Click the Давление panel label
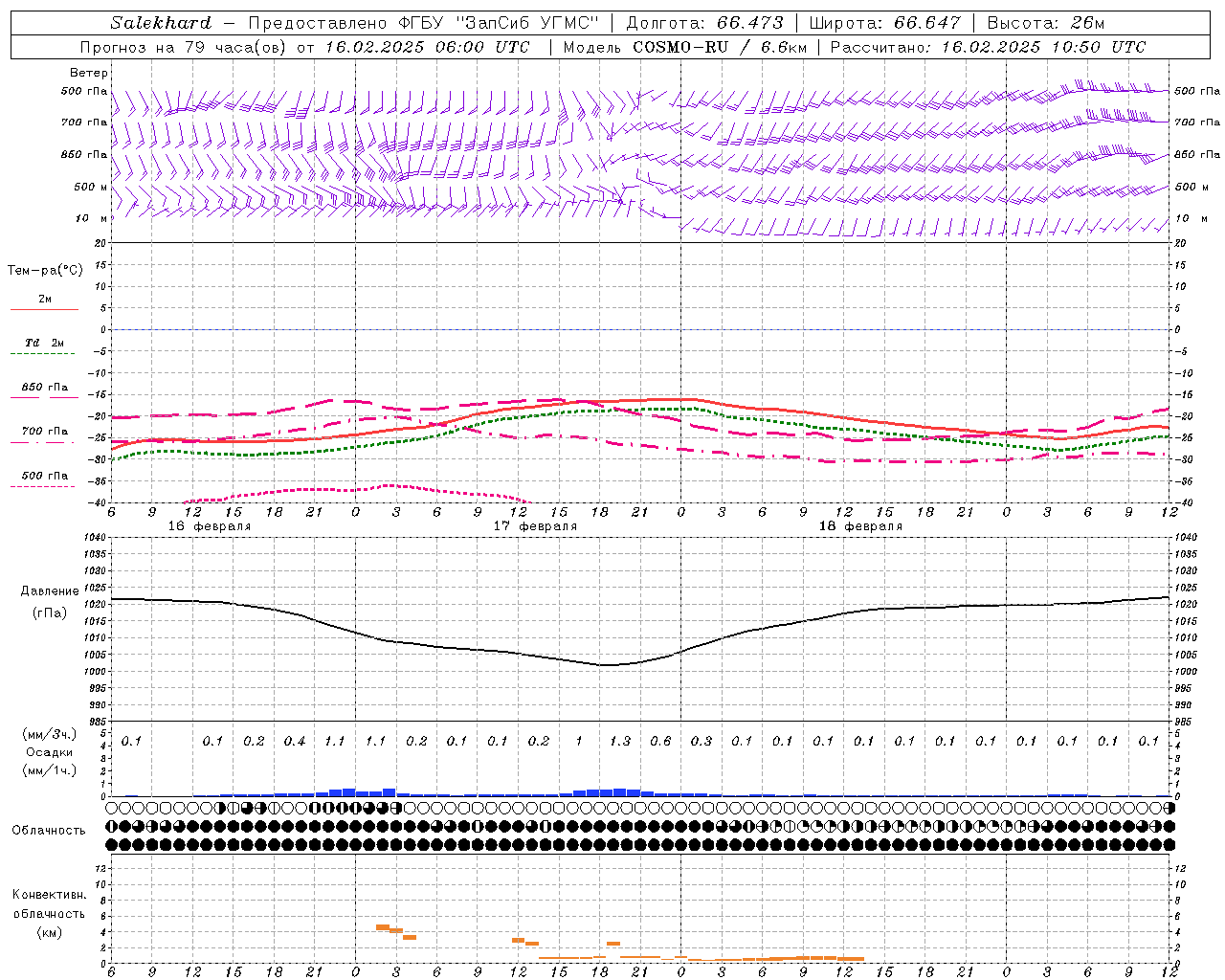1225x980 pixels. 49,591
